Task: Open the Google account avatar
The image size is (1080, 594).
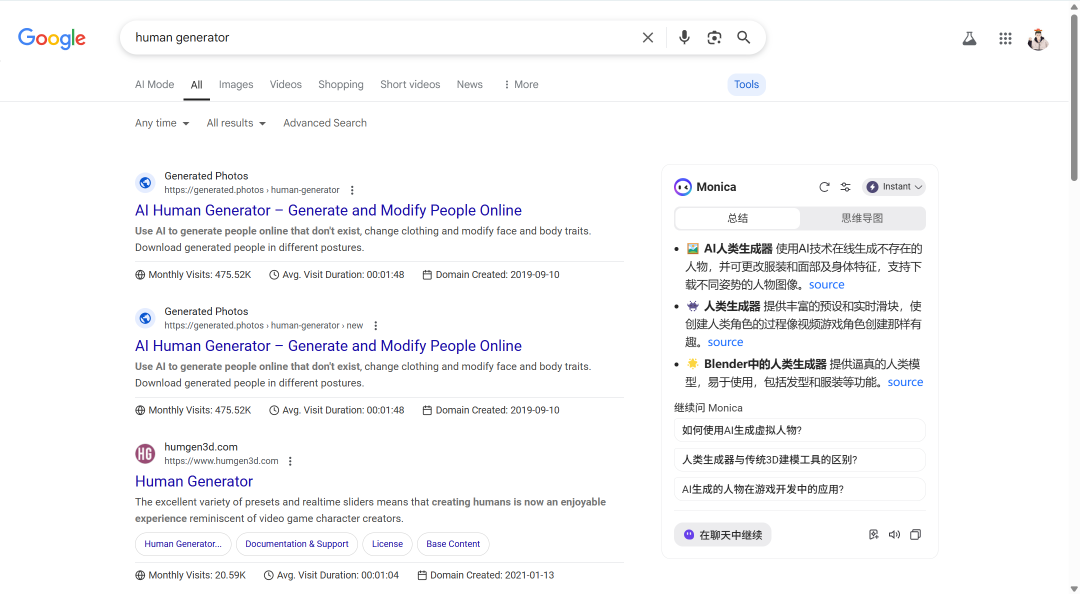Action: (1038, 39)
